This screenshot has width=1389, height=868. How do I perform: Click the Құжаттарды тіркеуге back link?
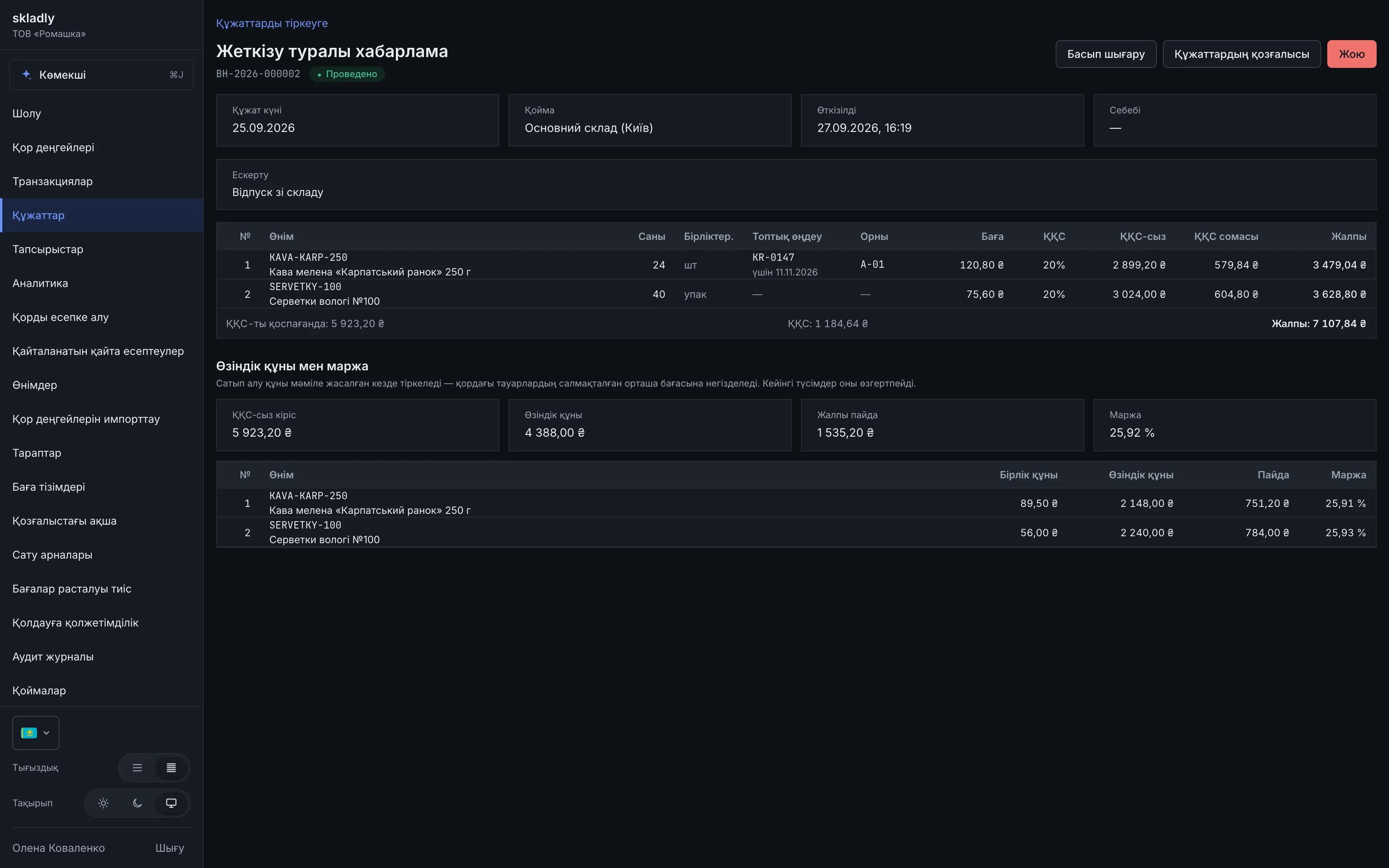click(x=272, y=23)
